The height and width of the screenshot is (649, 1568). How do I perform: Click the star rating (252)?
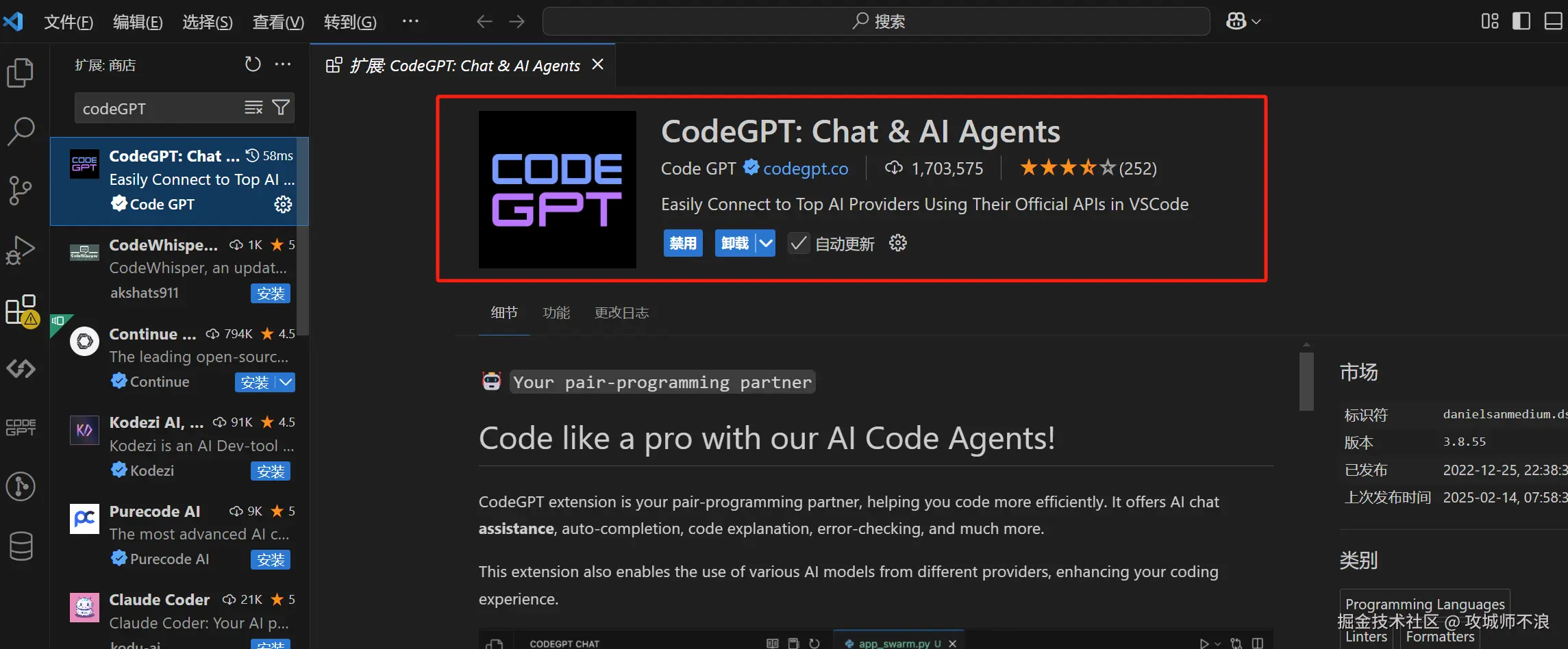tap(1088, 168)
